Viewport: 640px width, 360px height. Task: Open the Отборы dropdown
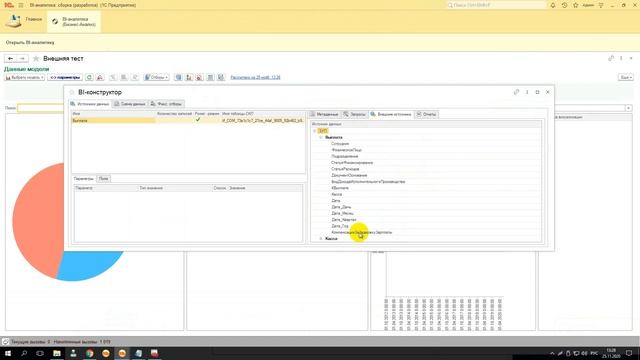point(156,77)
